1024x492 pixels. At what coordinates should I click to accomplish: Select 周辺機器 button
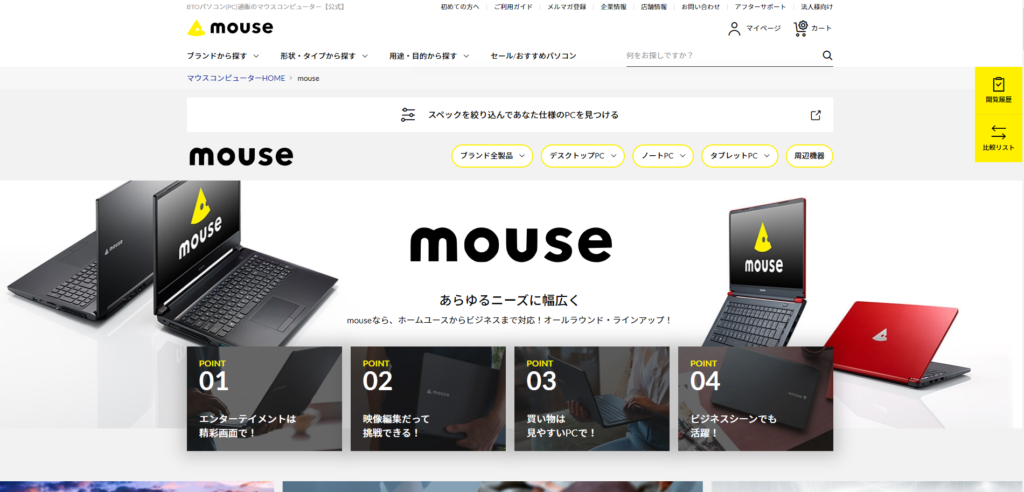[x=809, y=156]
